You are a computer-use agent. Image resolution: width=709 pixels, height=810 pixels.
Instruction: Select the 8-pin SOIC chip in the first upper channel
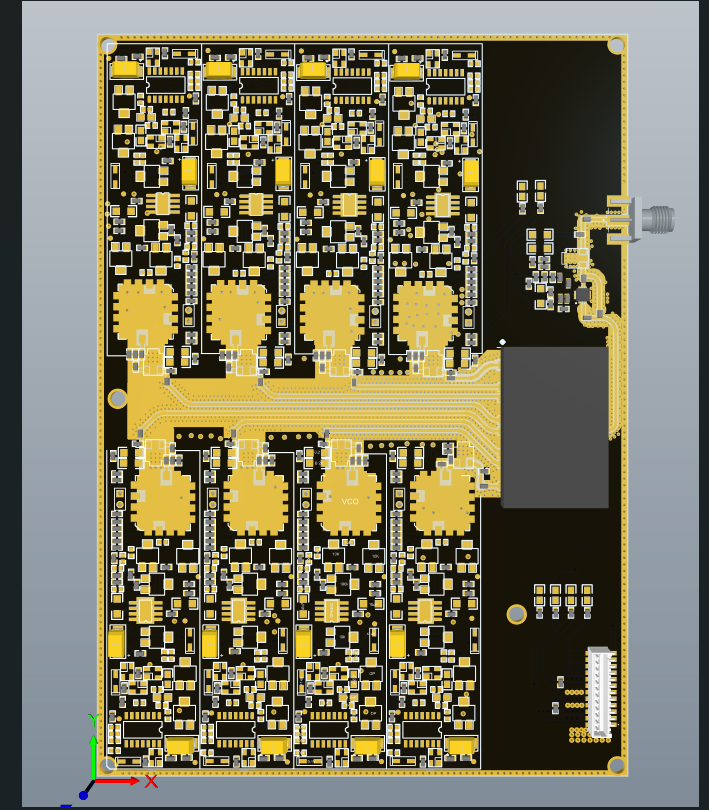tap(162, 203)
